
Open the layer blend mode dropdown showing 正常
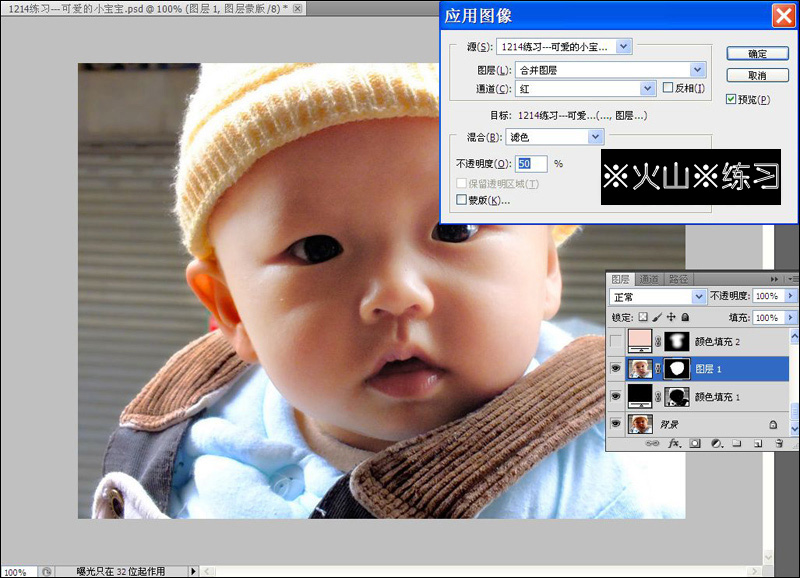[699, 296]
